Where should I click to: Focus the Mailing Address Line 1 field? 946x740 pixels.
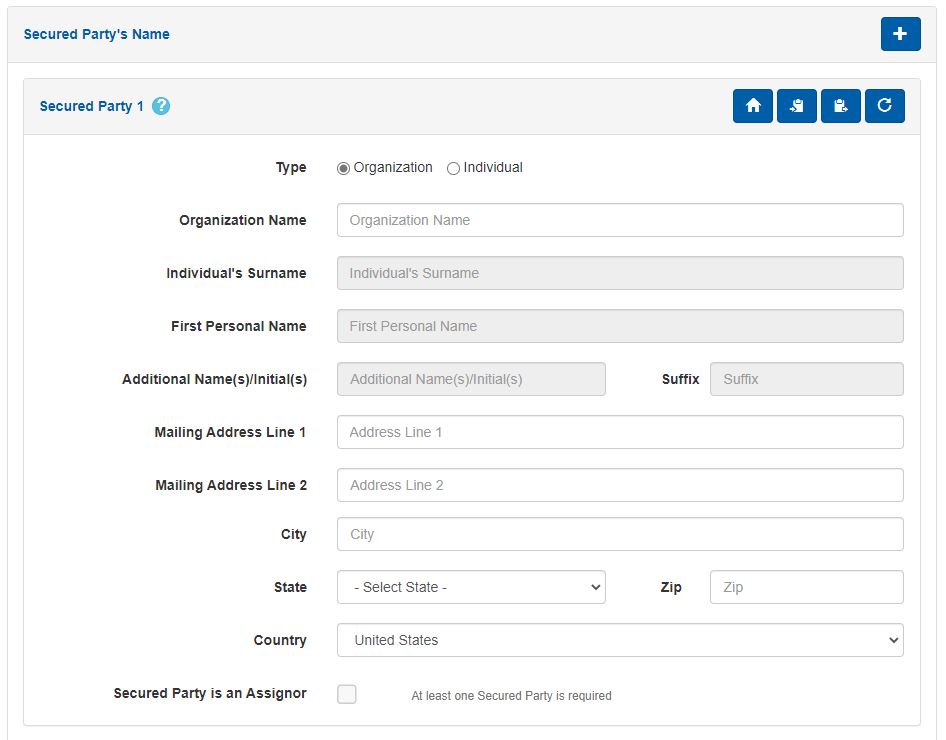click(620, 432)
